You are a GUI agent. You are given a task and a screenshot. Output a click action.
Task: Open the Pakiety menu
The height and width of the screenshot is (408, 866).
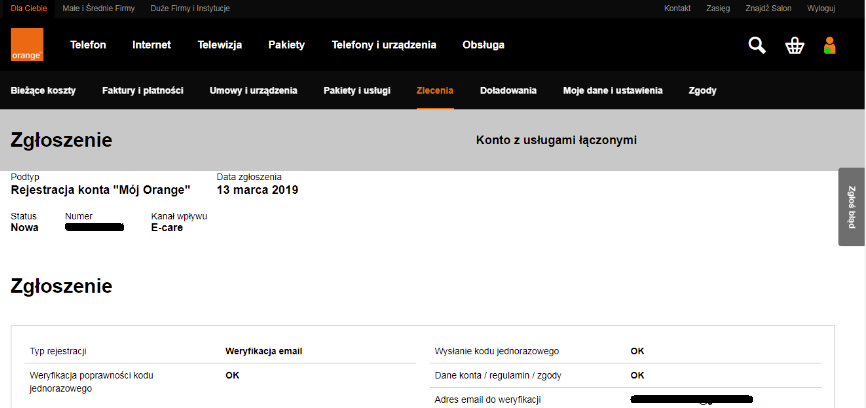[287, 45]
